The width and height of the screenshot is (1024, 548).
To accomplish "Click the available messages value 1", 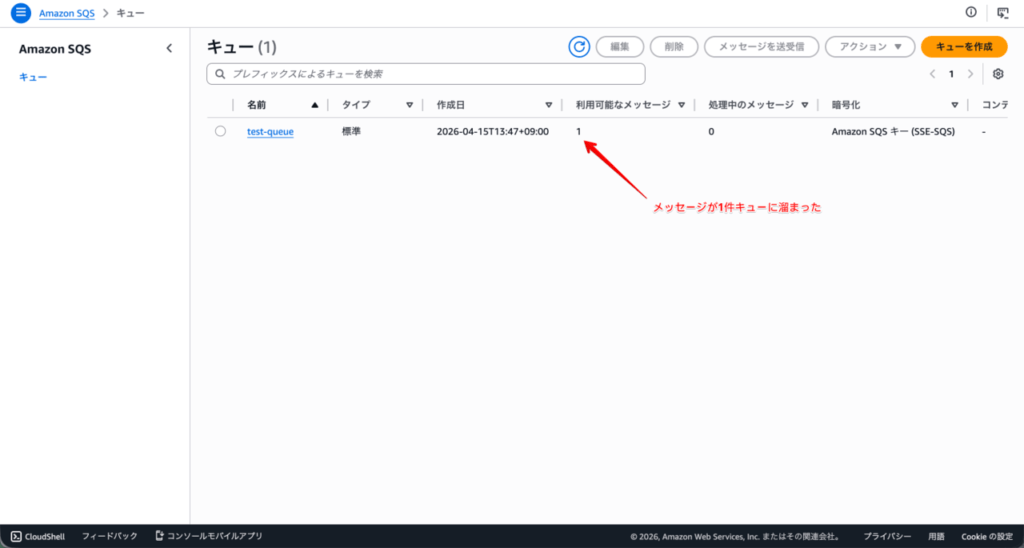I will 579,131.
